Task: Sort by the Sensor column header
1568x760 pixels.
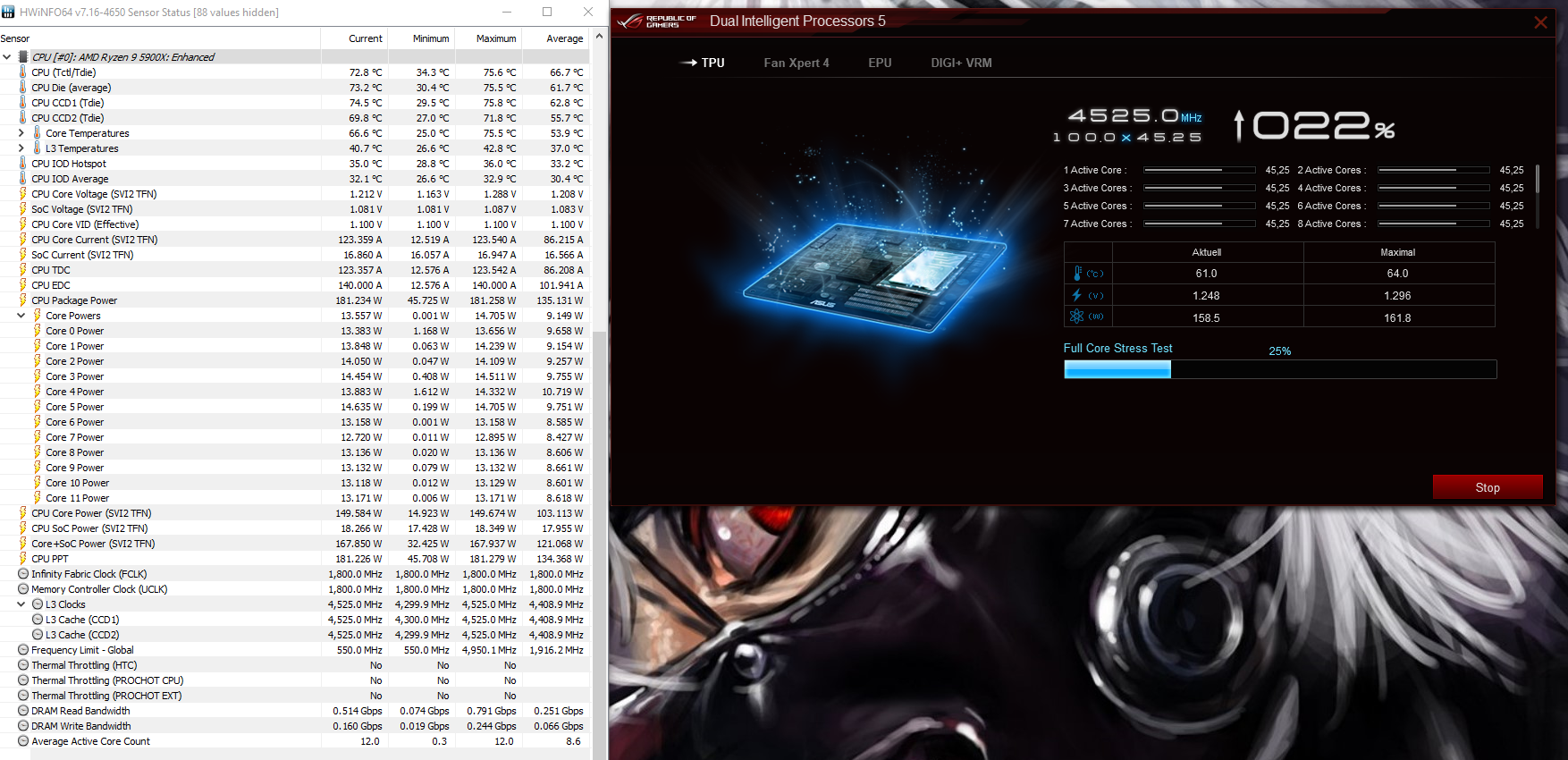Action: [x=160, y=38]
